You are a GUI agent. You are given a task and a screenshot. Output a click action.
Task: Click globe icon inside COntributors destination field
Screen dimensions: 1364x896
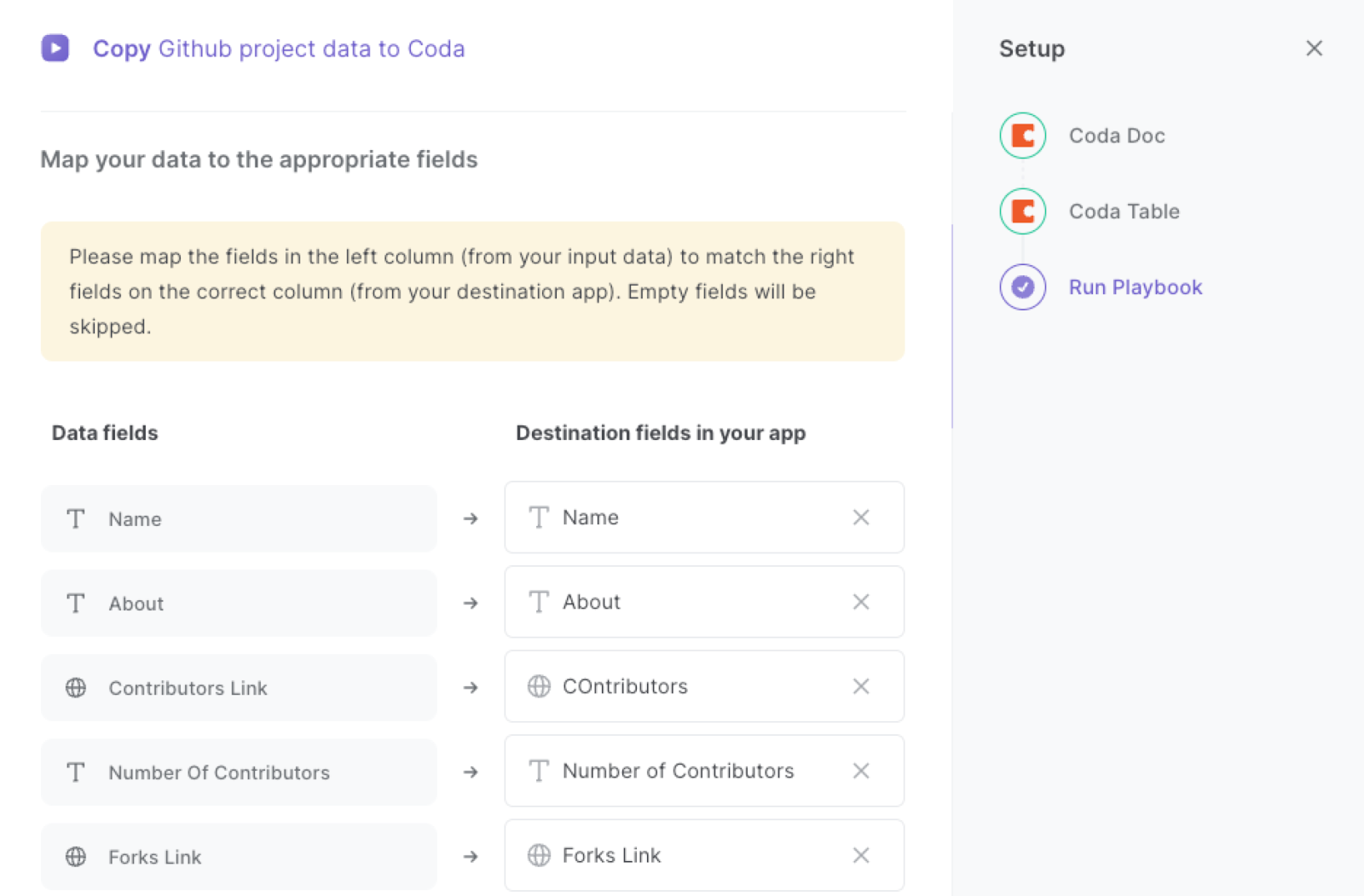click(539, 686)
